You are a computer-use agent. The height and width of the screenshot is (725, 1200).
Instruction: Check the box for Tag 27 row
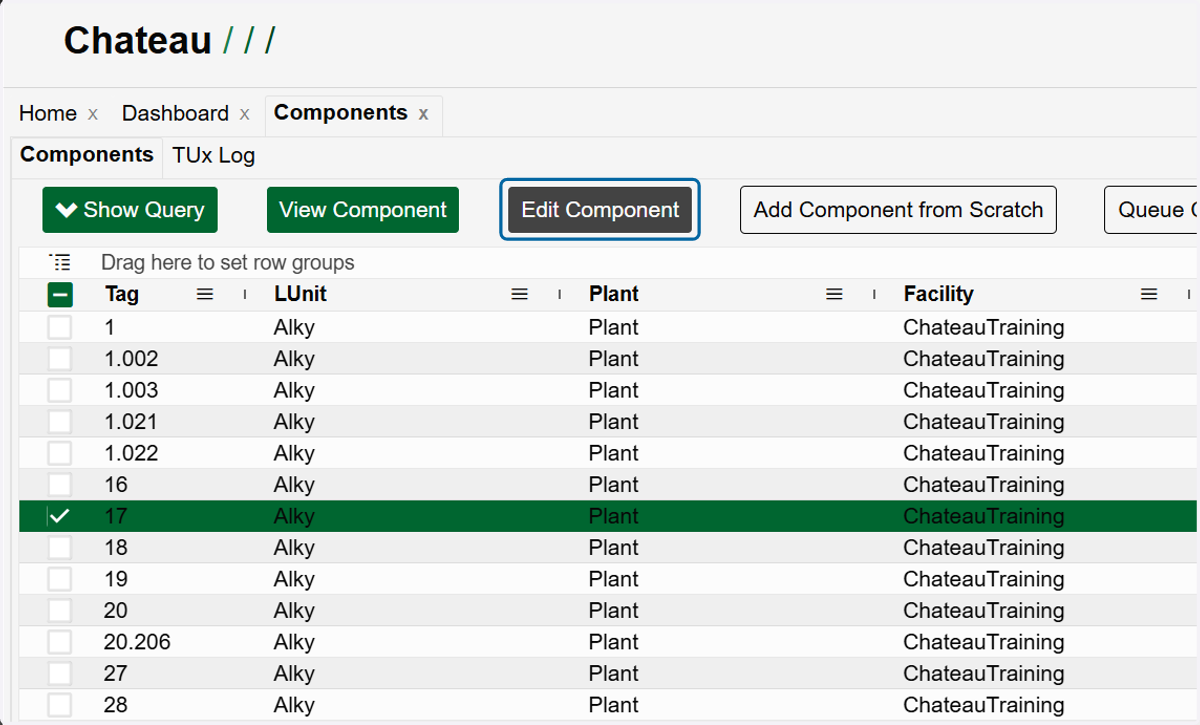(x=60, y=674)
